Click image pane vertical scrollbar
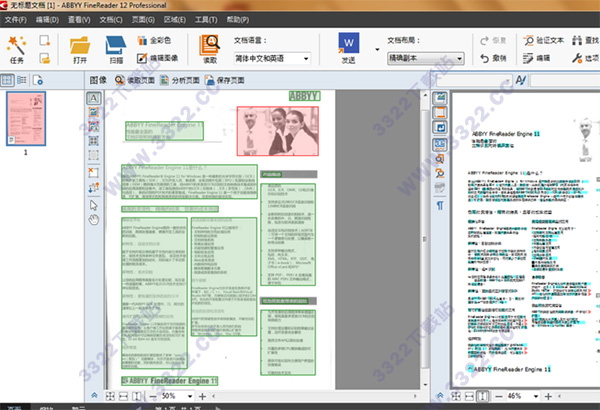This screenshot has height=410, width=600. (425, 239)
